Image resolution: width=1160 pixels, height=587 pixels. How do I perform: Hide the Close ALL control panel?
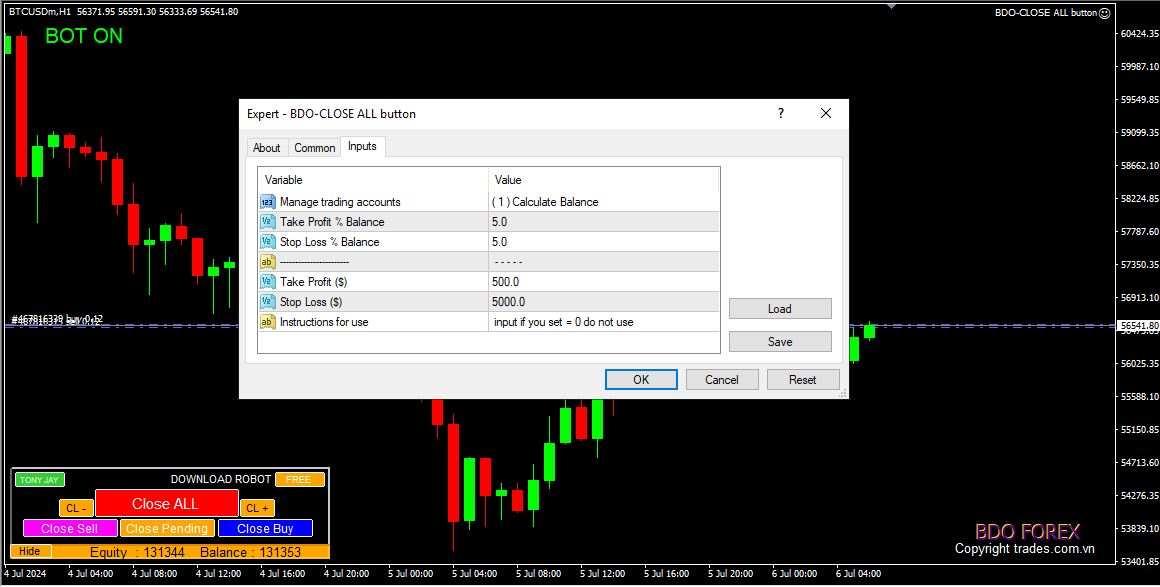click(x=30, y=551)
